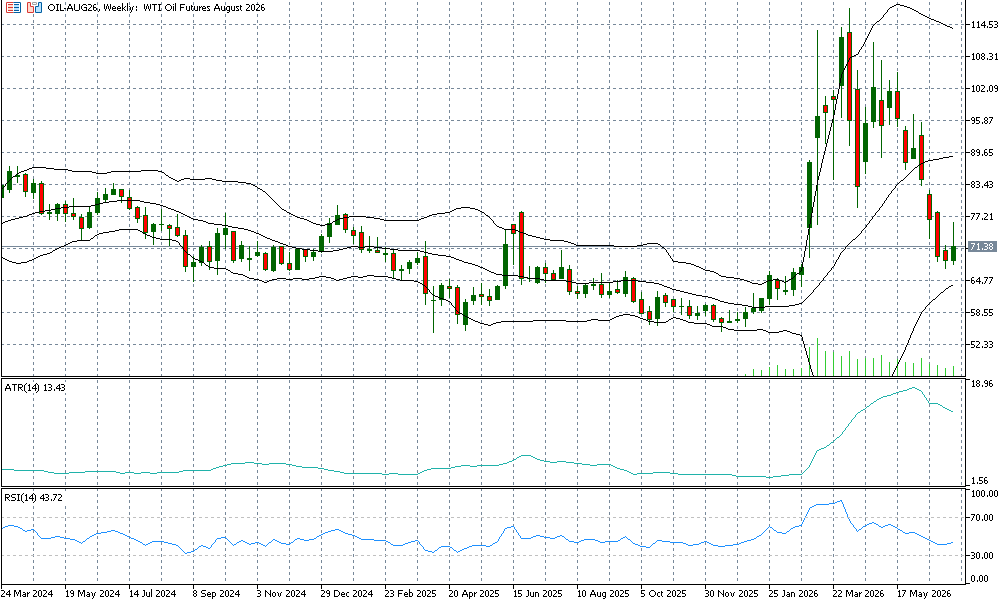This screenshot has width=1007, height=603.
Task: Click the 29 Dec 2024 date label
Action: click(x=347, y=593)
